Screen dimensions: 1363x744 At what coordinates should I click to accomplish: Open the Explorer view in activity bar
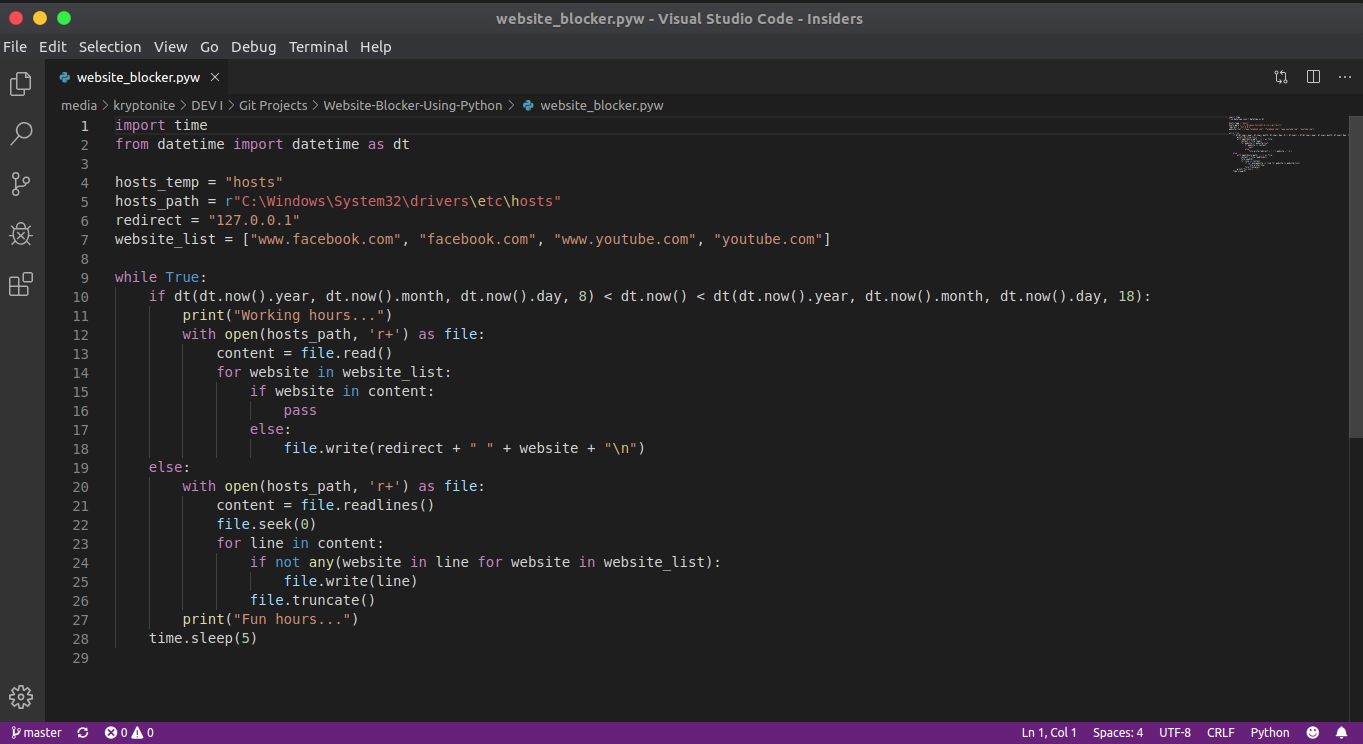(x=21, y=85)
